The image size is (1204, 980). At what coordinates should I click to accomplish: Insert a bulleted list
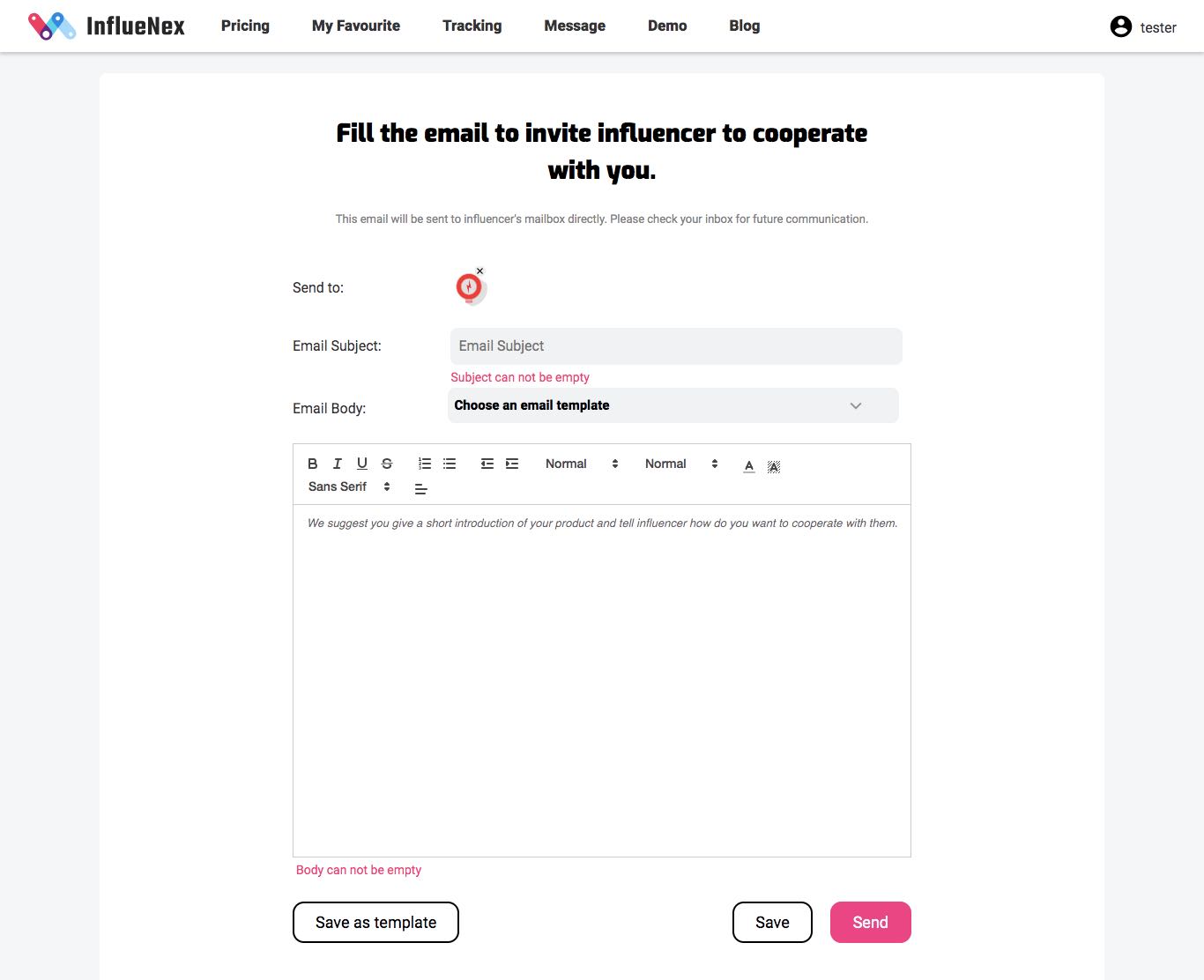[x=450, y=464]
